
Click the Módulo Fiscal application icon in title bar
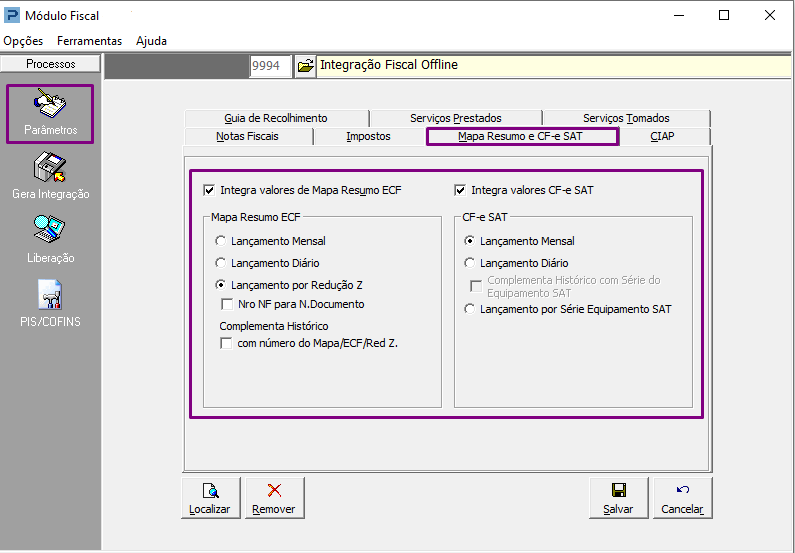[x=12, y=15]
